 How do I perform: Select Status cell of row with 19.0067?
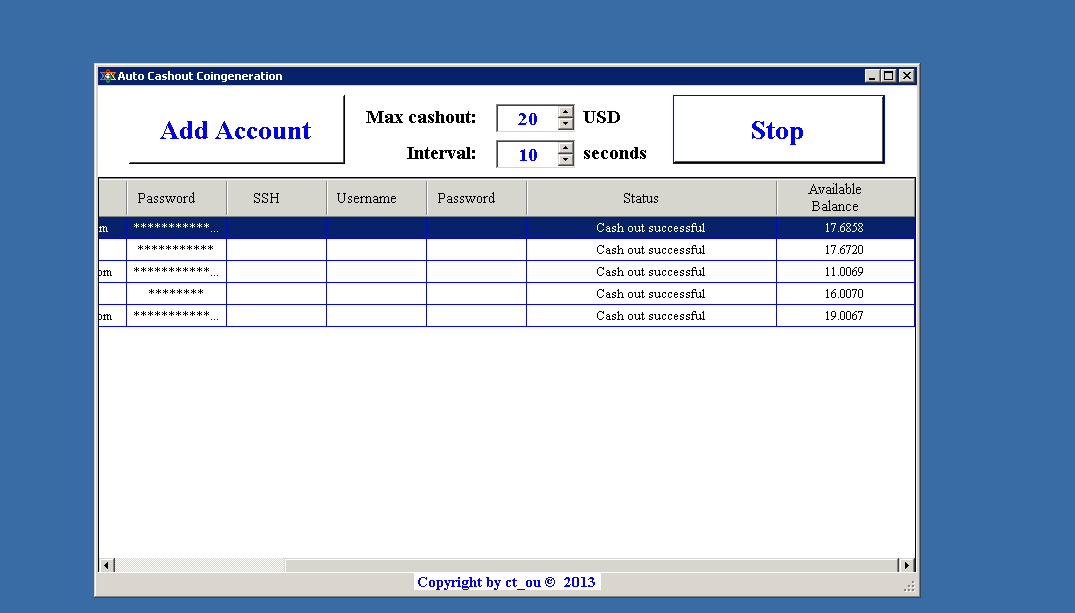[651, 315]
